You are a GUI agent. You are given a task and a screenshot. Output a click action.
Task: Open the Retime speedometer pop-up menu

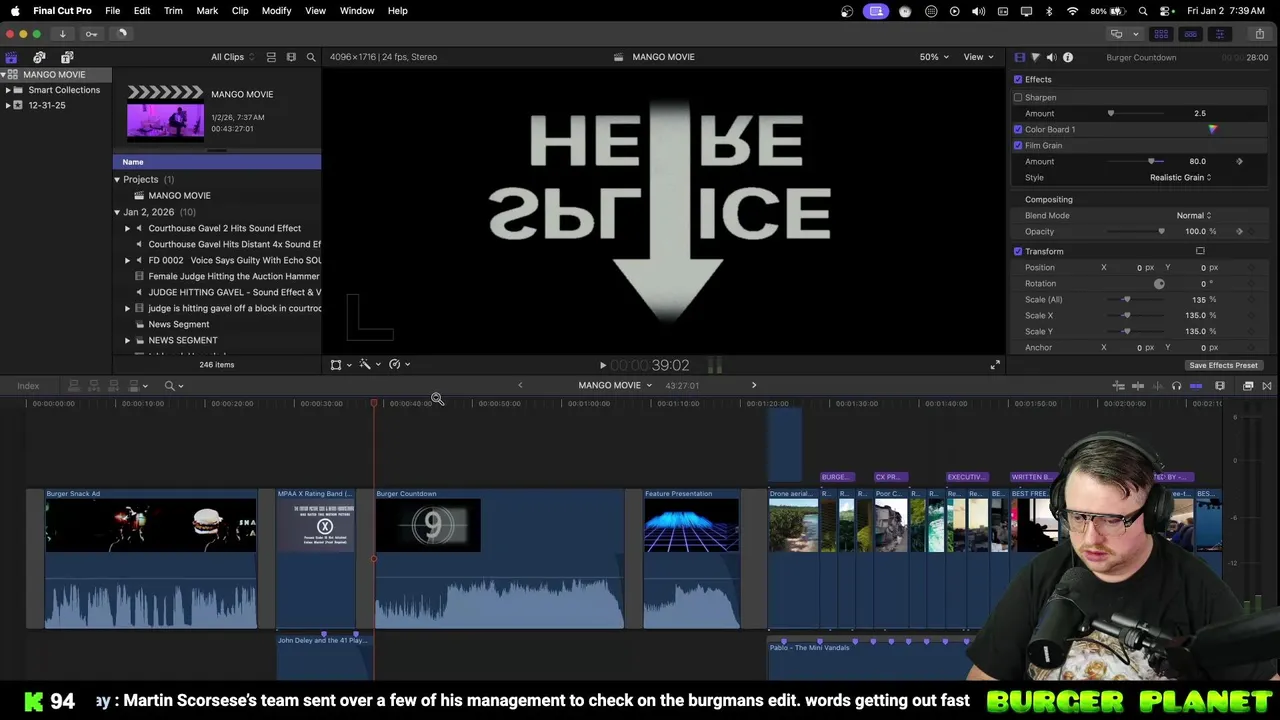click(x=398, y=364)
